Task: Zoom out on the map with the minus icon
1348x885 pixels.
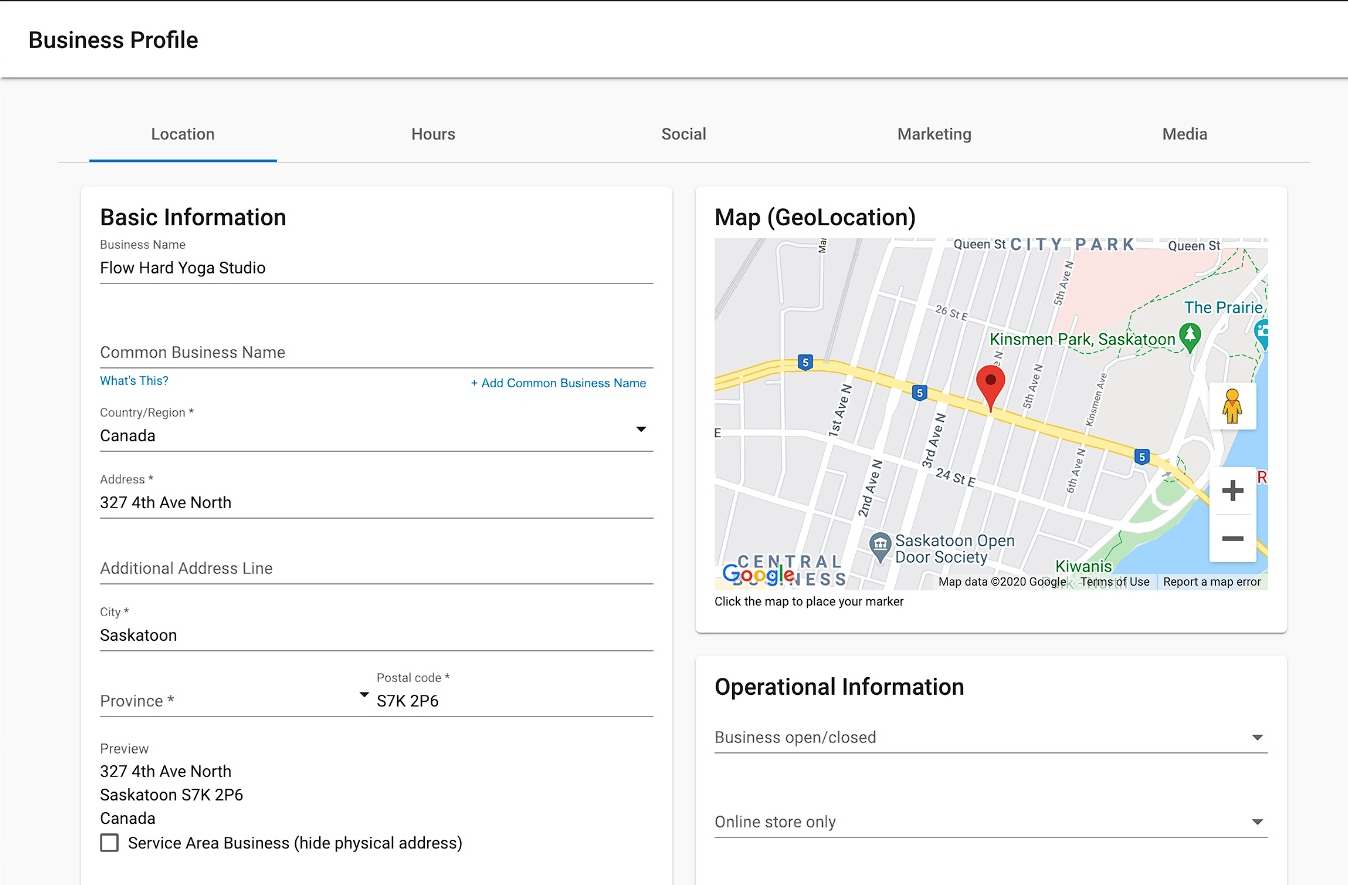Action: click(x=1232, y=539)
